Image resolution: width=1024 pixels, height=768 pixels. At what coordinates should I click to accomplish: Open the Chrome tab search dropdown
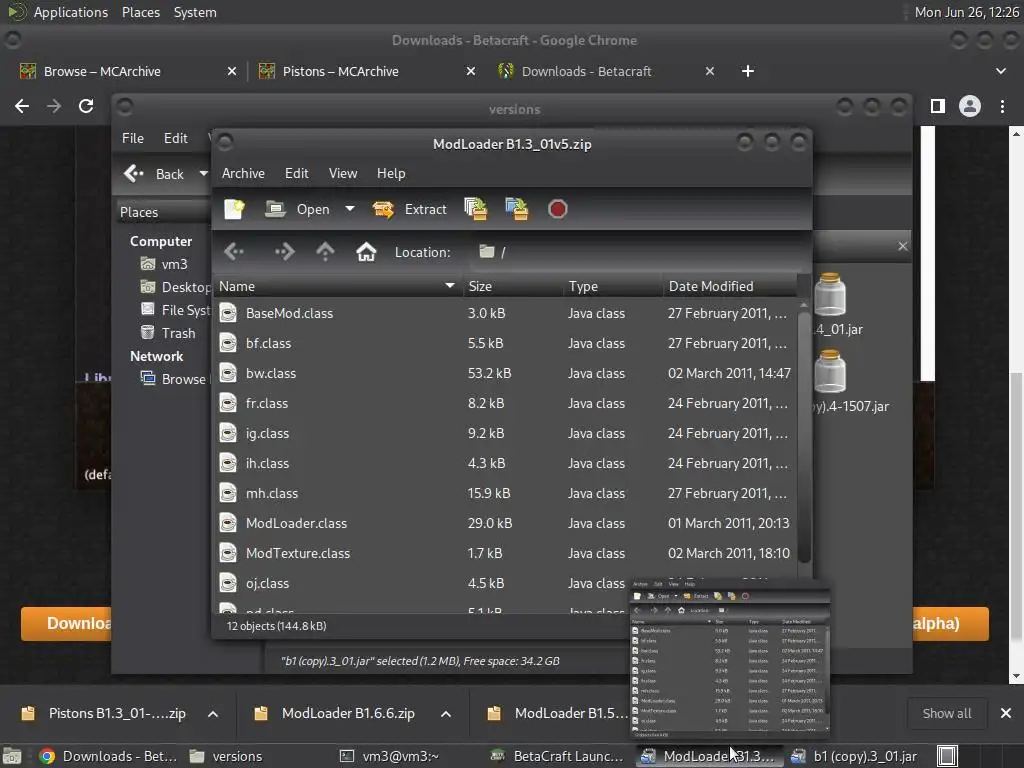(x=1000, y=71)
